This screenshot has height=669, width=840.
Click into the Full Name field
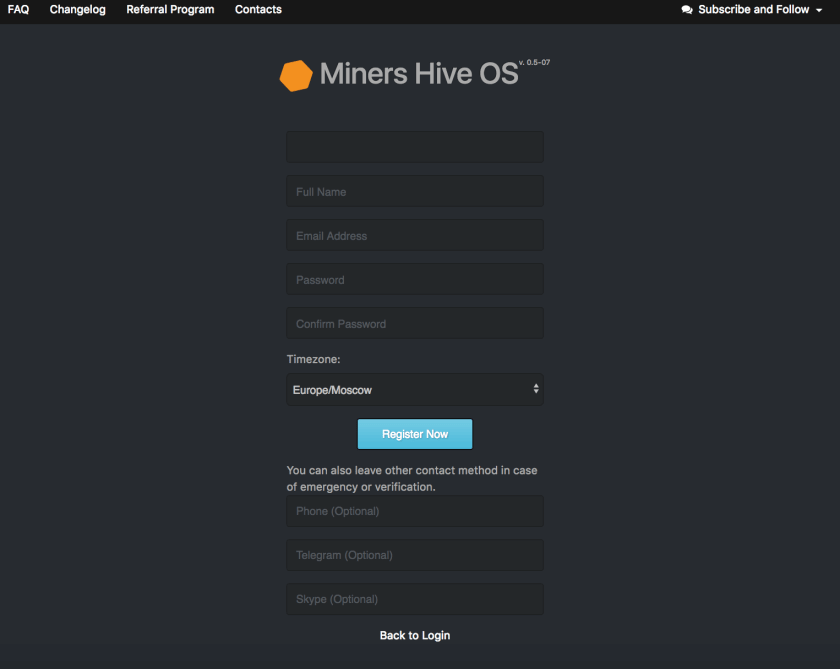[x=414, y=191]
